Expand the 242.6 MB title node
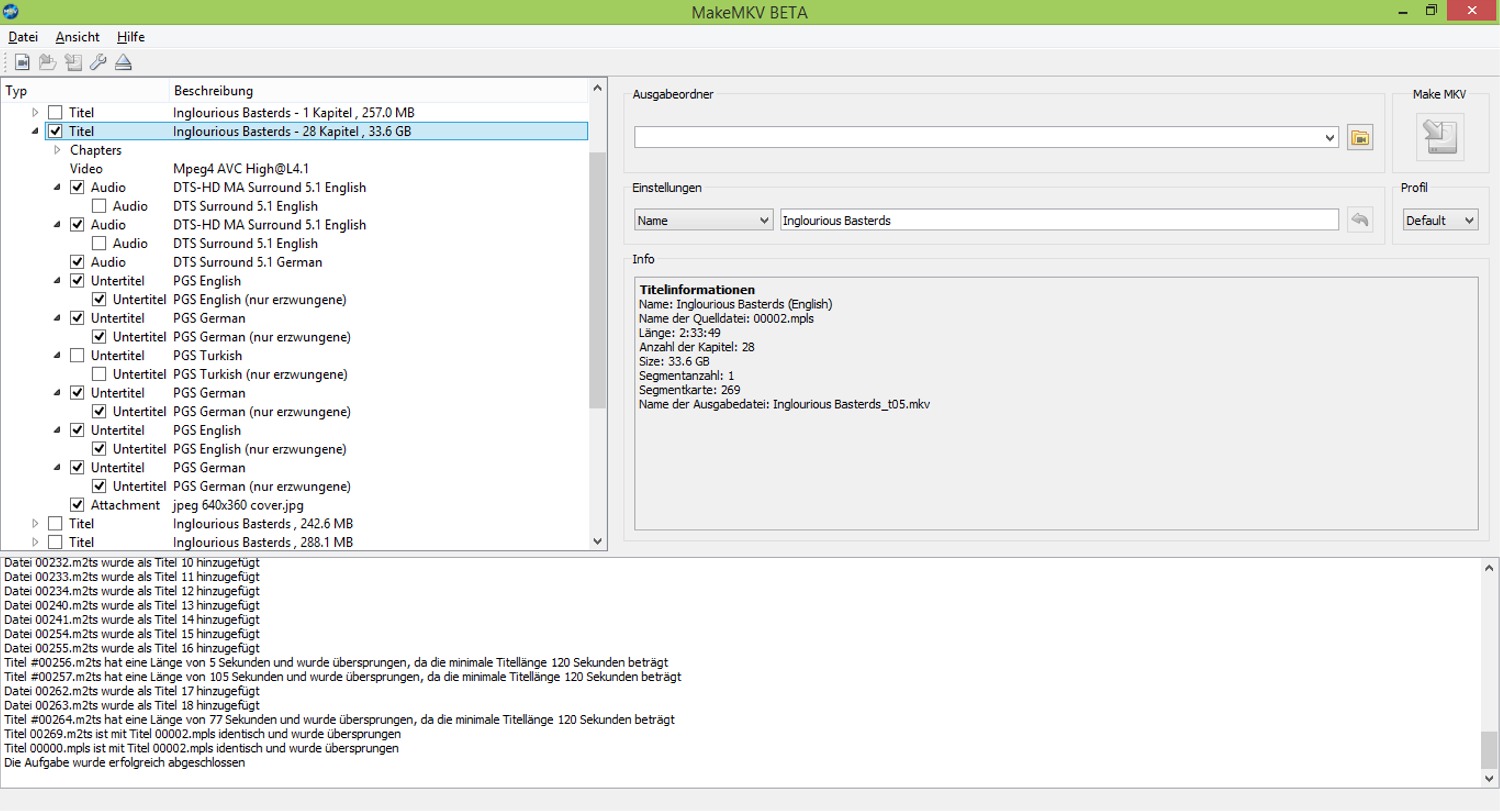Viewport: 1500px width, 811px height. point(36,523)
